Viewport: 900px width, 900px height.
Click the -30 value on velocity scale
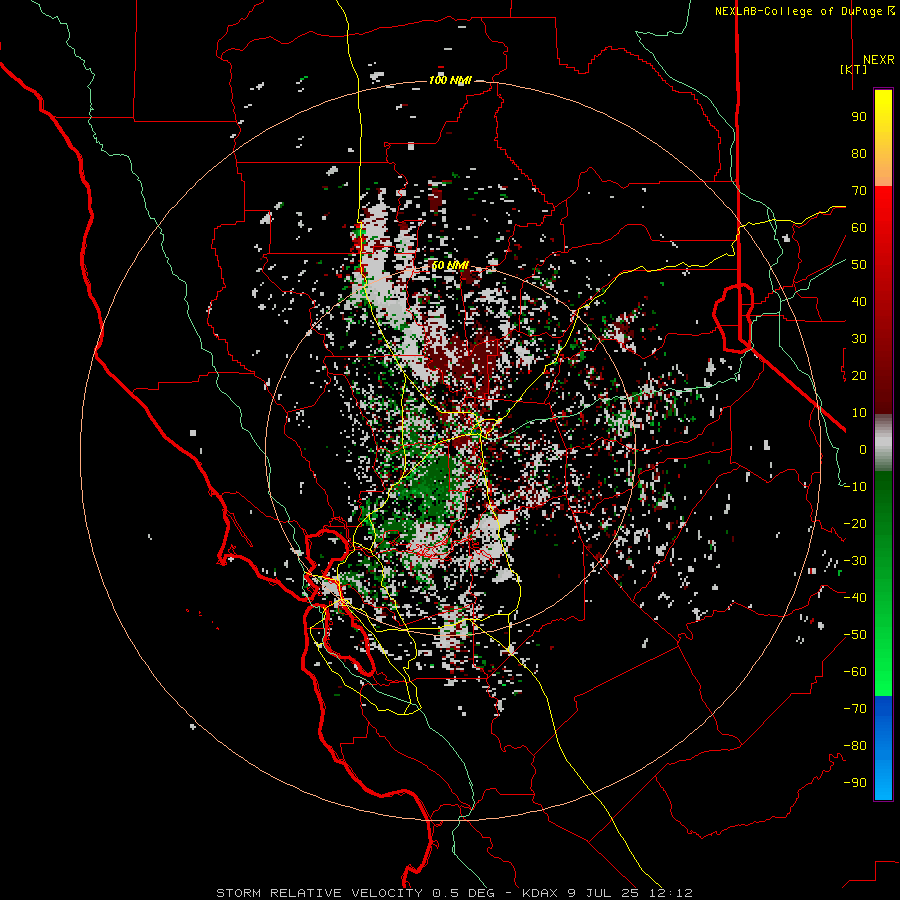click(x=855, y=561)
